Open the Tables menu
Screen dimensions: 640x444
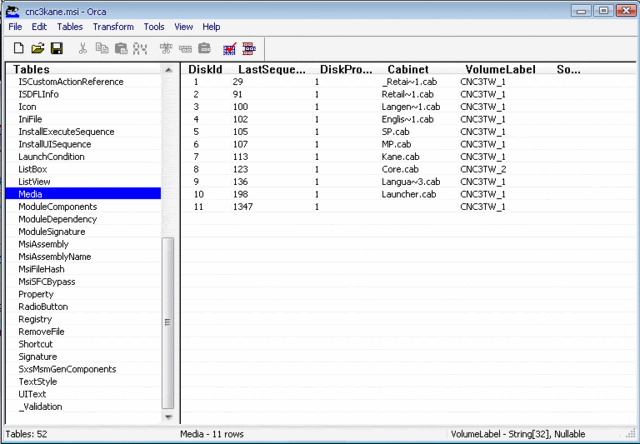tap(70, 27)
